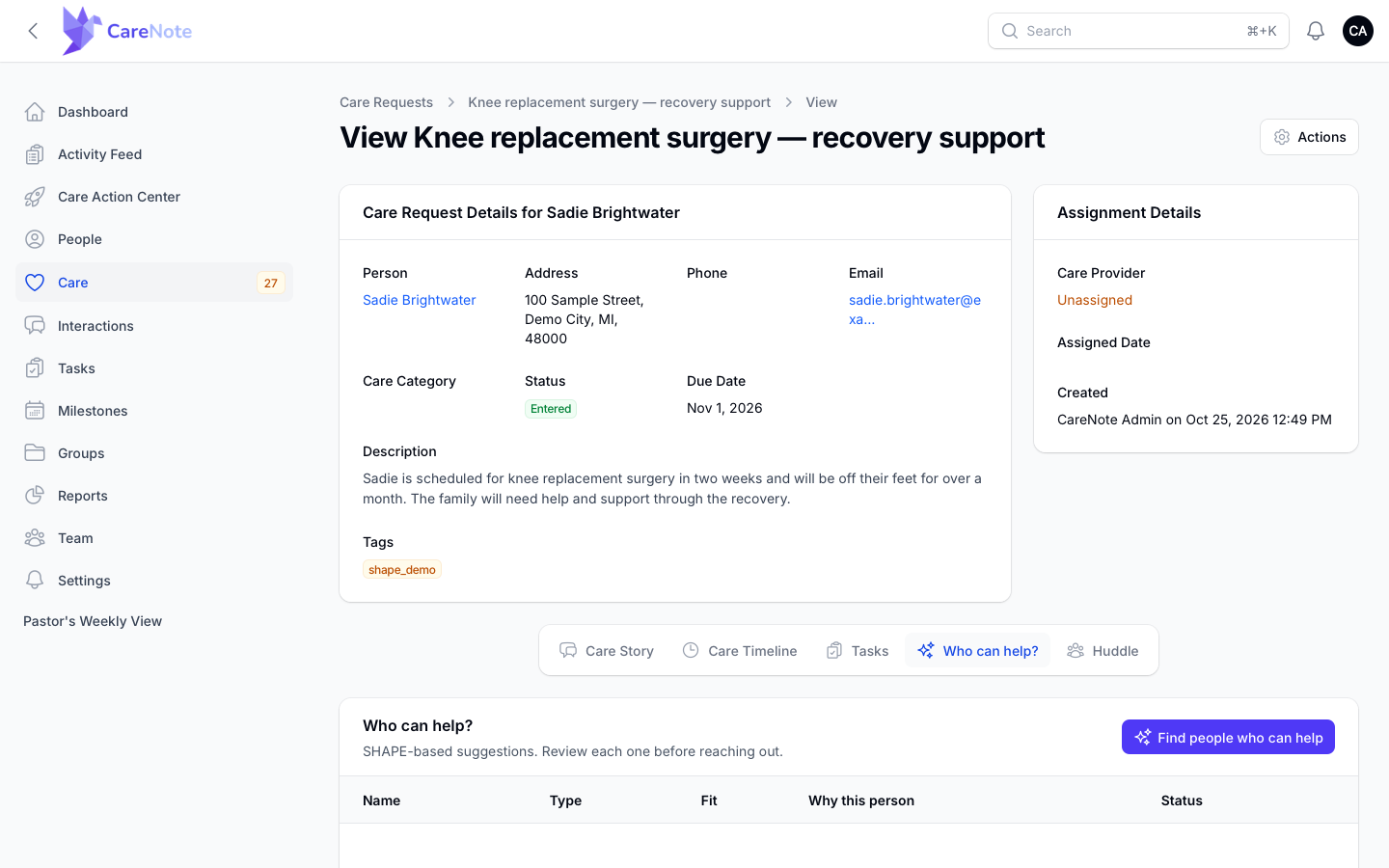The width and height of the screenshot is (1389, 868).
Task: Switch to the Care Story tab
Action: (607, 651)
